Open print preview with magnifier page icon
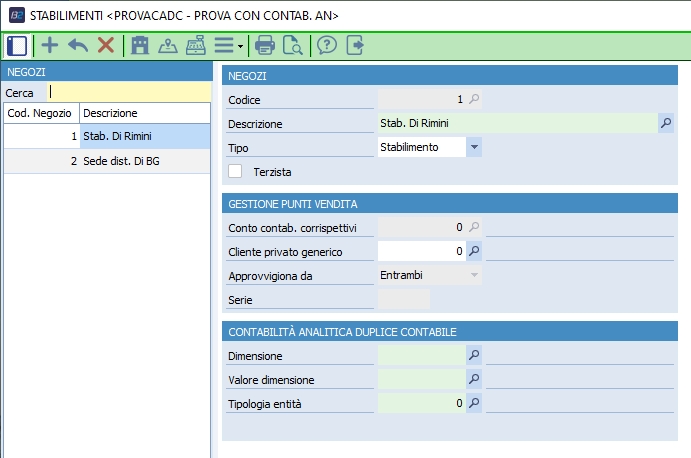 292,45
